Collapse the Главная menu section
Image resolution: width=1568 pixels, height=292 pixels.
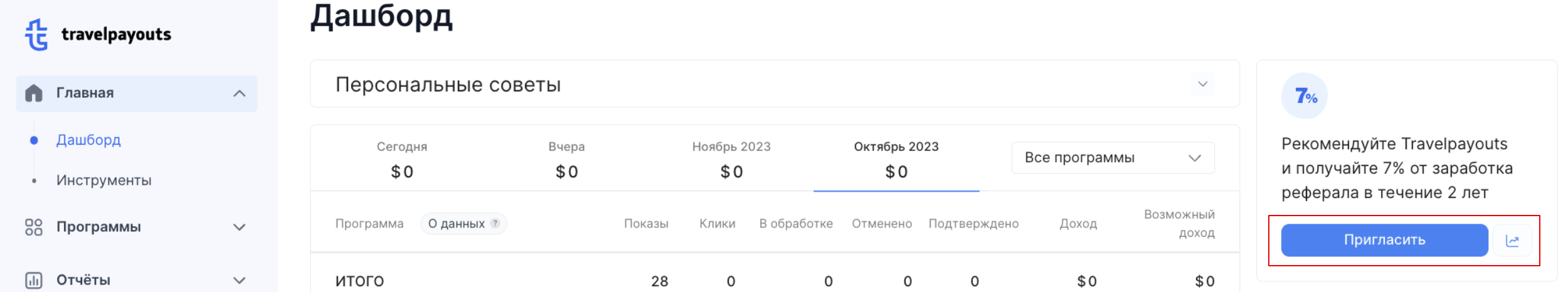point(239,93)
